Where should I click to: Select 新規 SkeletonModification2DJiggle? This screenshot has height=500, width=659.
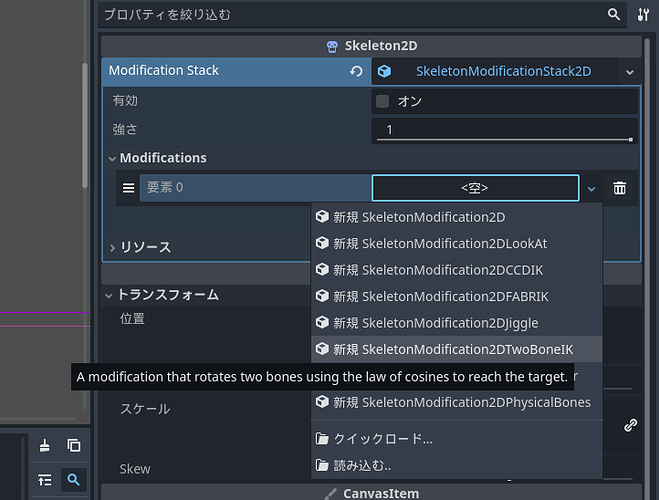click(456, 323)
